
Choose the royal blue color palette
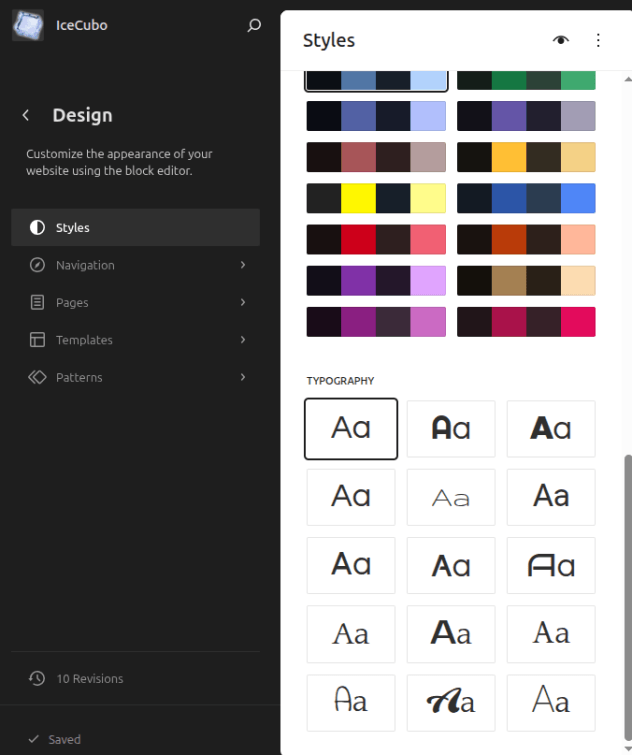click(x=526, y=198)
